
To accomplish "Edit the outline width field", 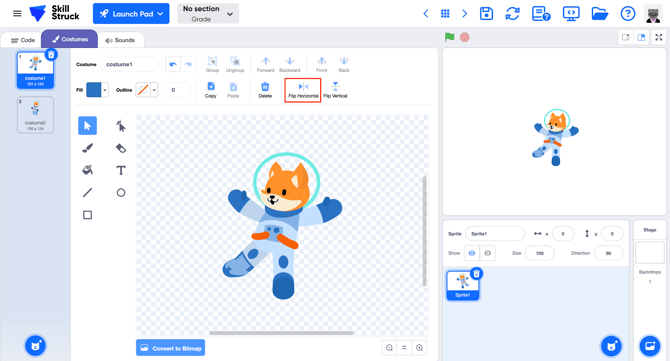I will [x=176, y=90].
